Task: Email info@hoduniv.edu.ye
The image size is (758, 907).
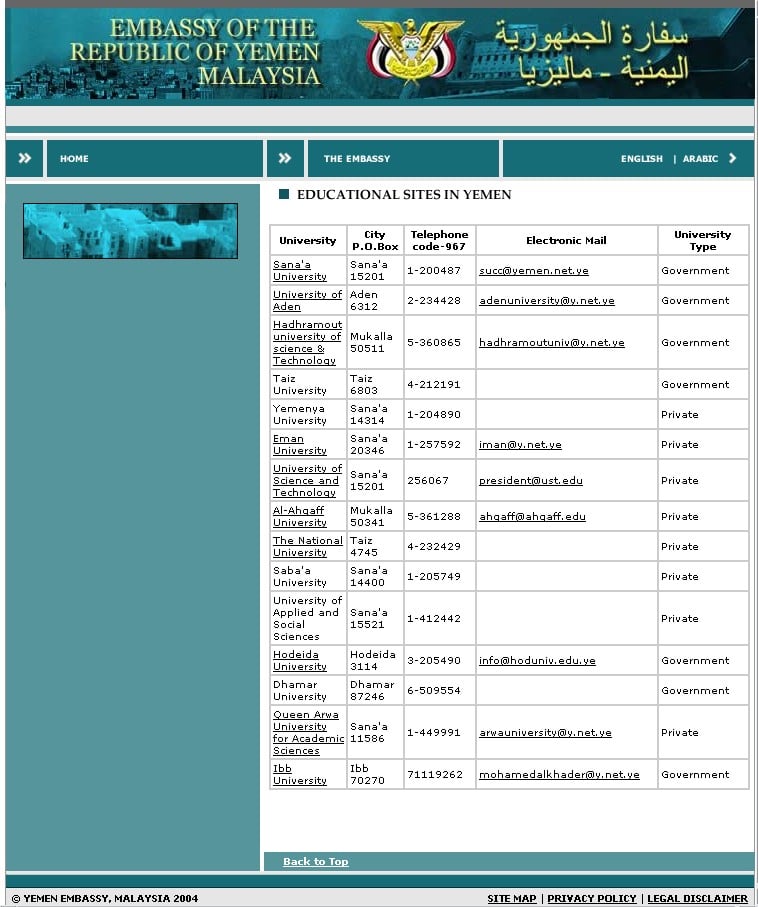Action: click(x=537, y=661)
